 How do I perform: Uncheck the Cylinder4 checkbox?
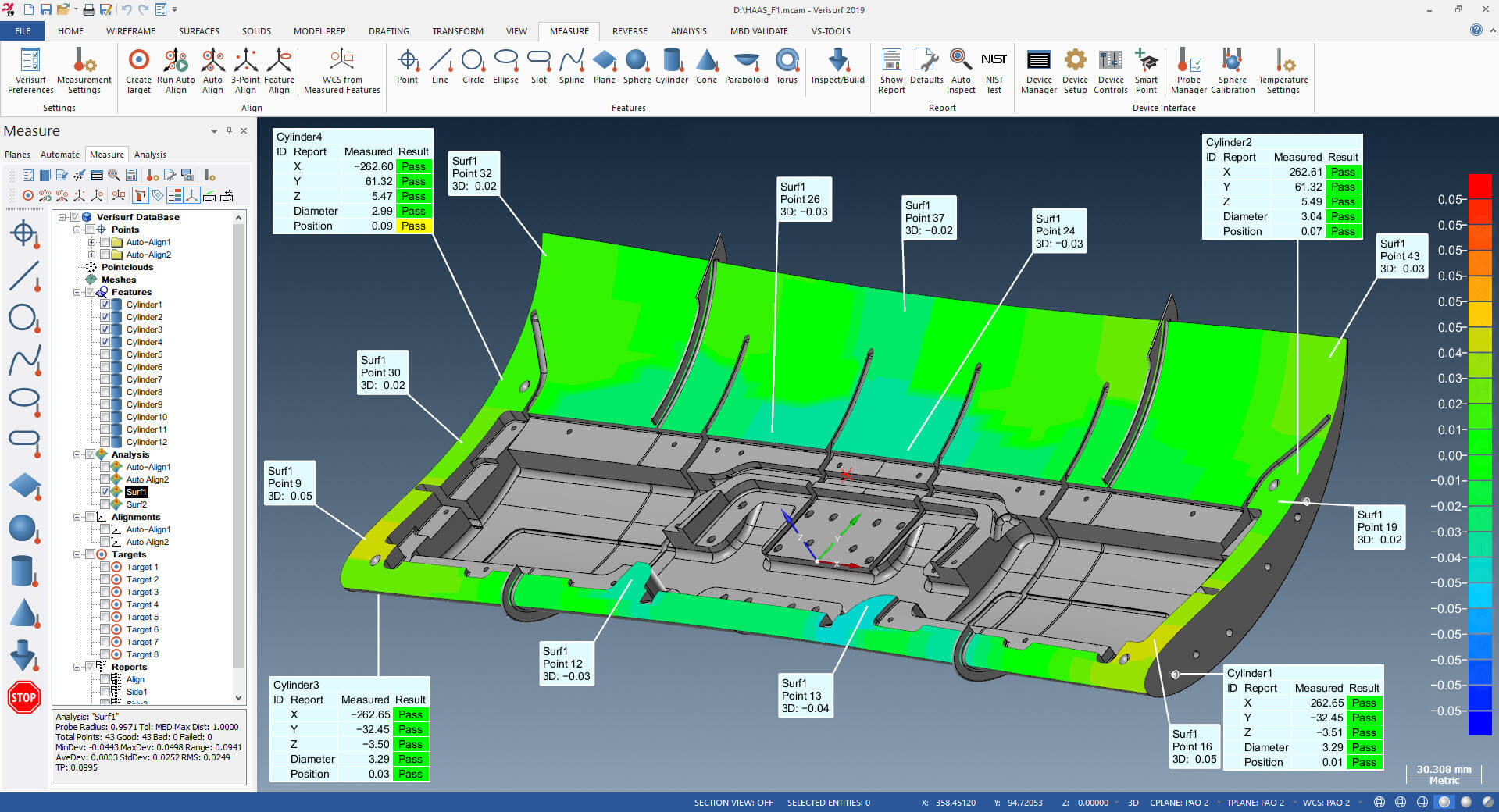click(105, 342)
